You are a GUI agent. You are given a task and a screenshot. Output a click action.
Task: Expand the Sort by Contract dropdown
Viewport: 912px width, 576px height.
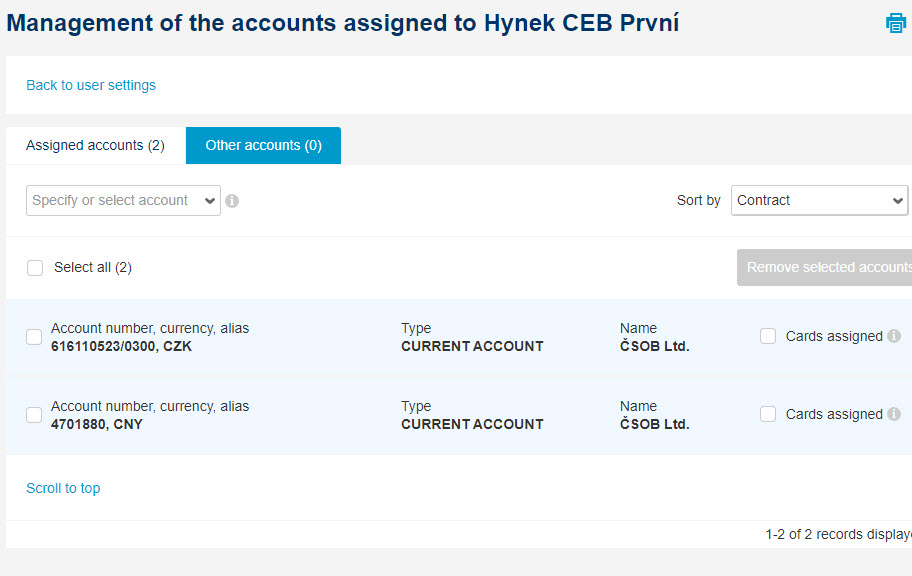[x=819, y=200]
